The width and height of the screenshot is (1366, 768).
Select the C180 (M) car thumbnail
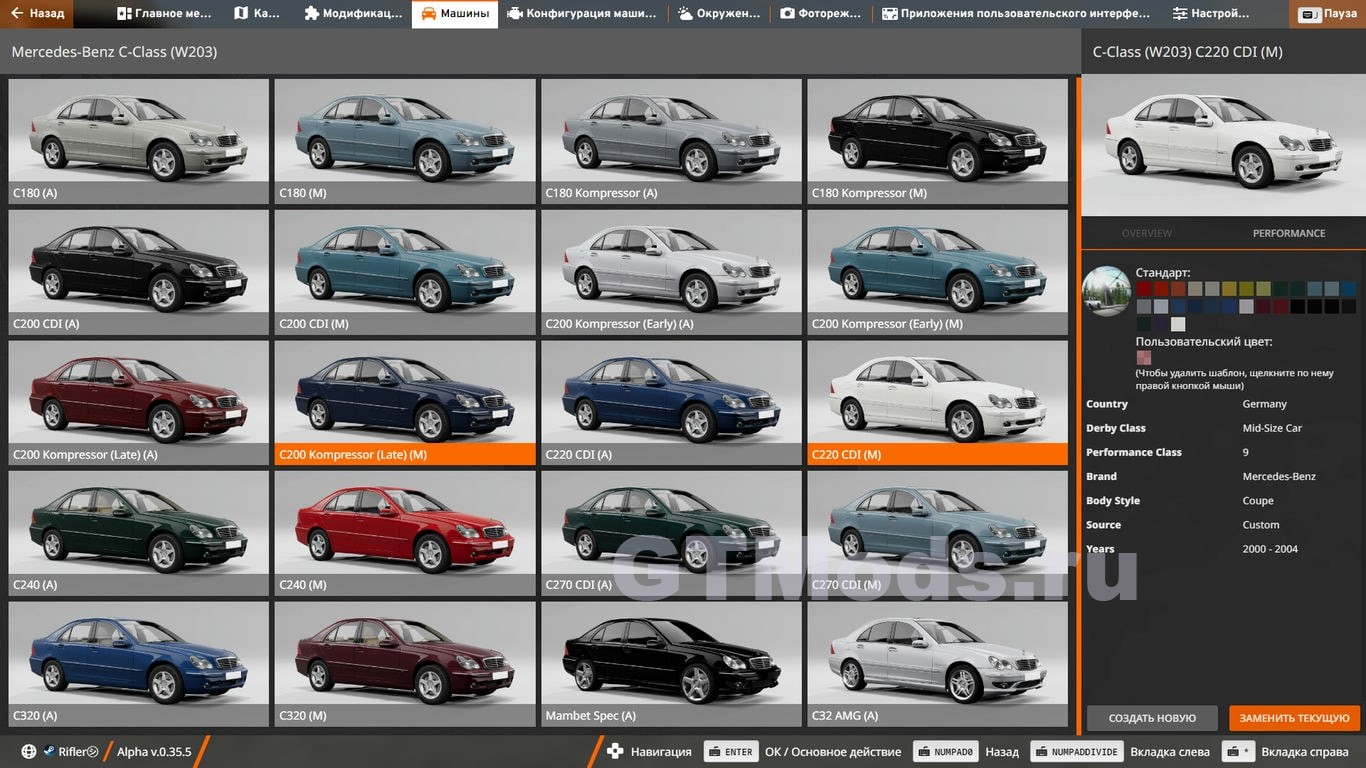(405, 141)
